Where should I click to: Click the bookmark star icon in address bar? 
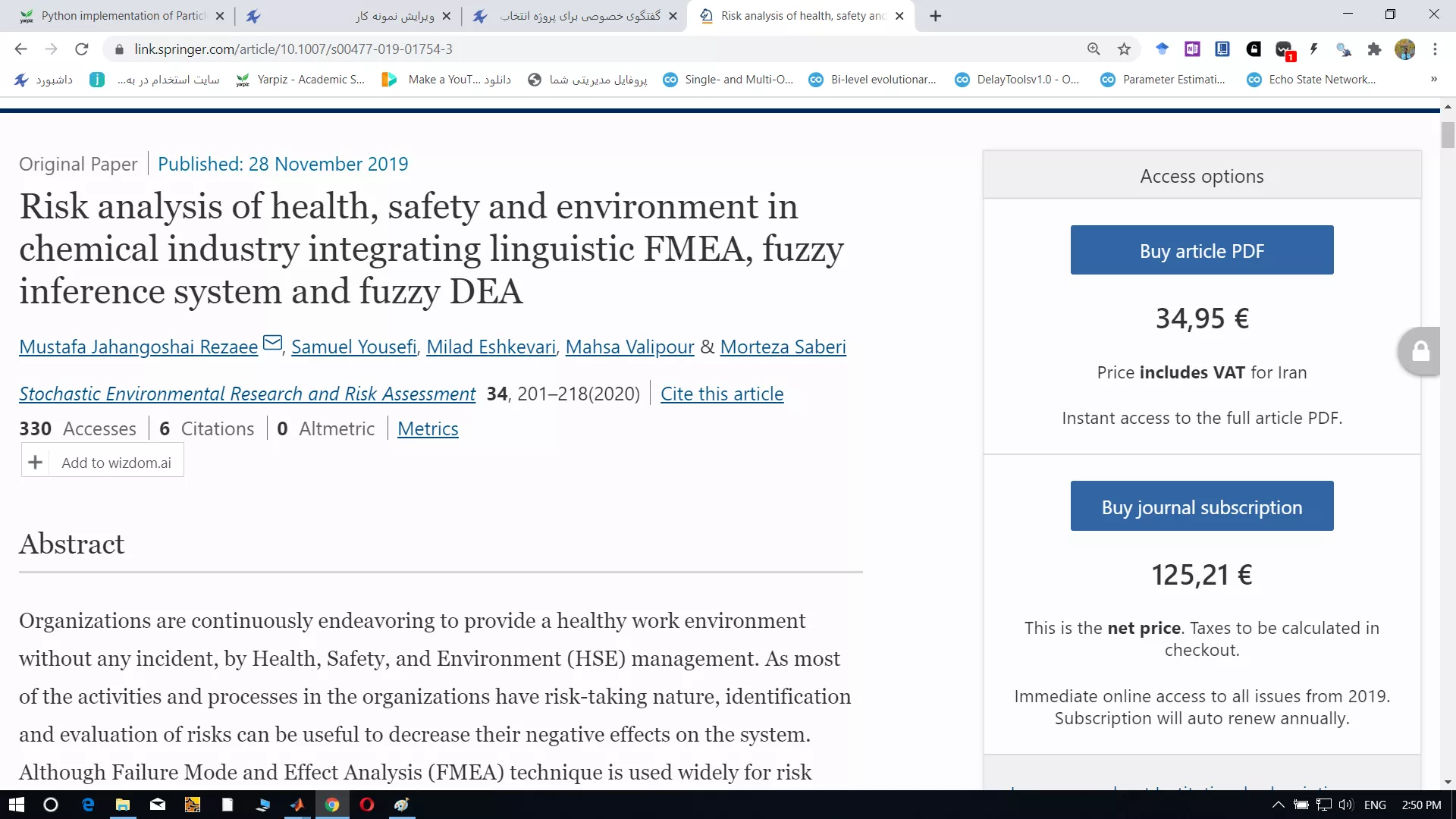click(1124, 49)
